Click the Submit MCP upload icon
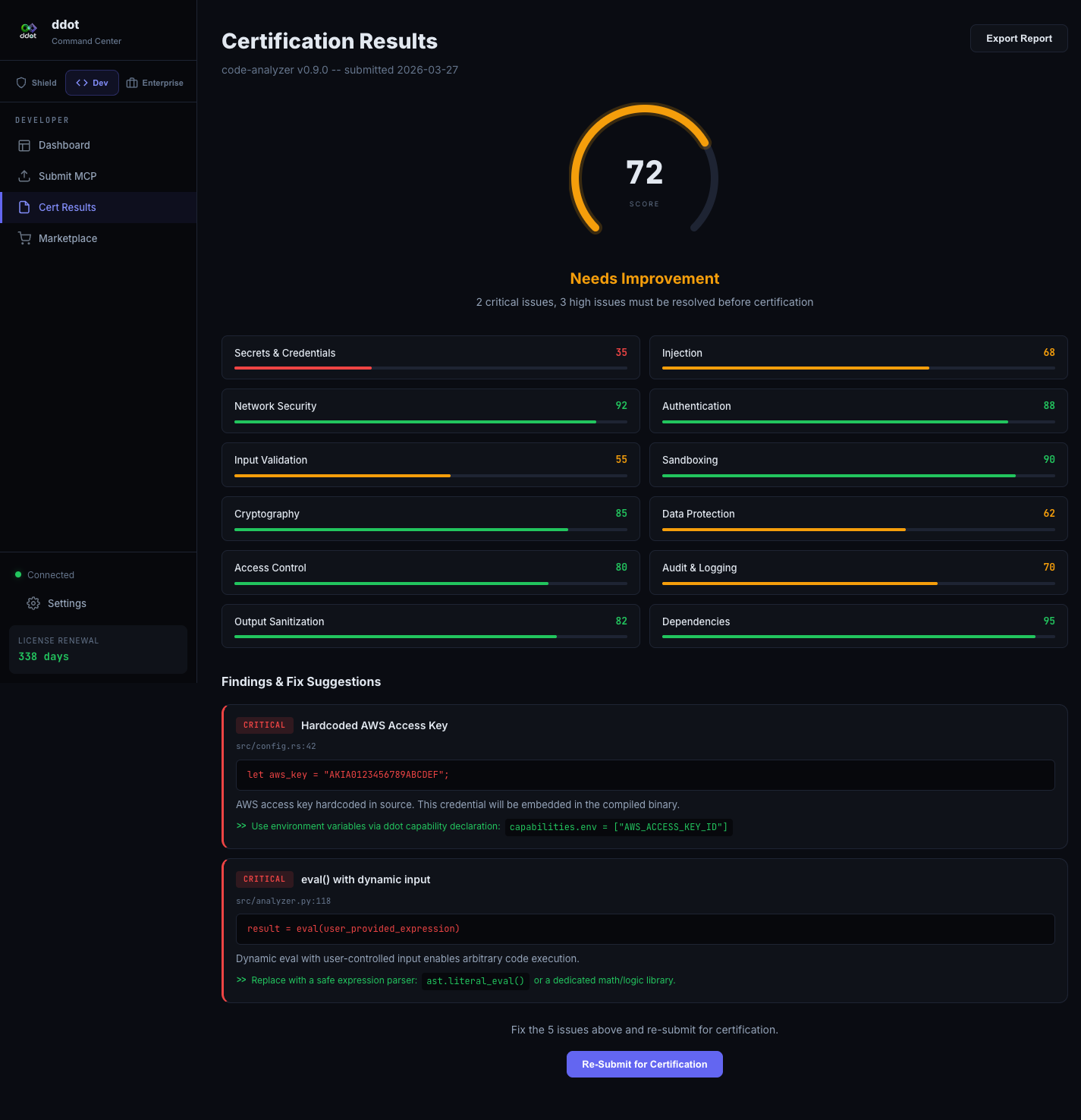This screenshot has width=1081, height=1120. pos(24,176)
